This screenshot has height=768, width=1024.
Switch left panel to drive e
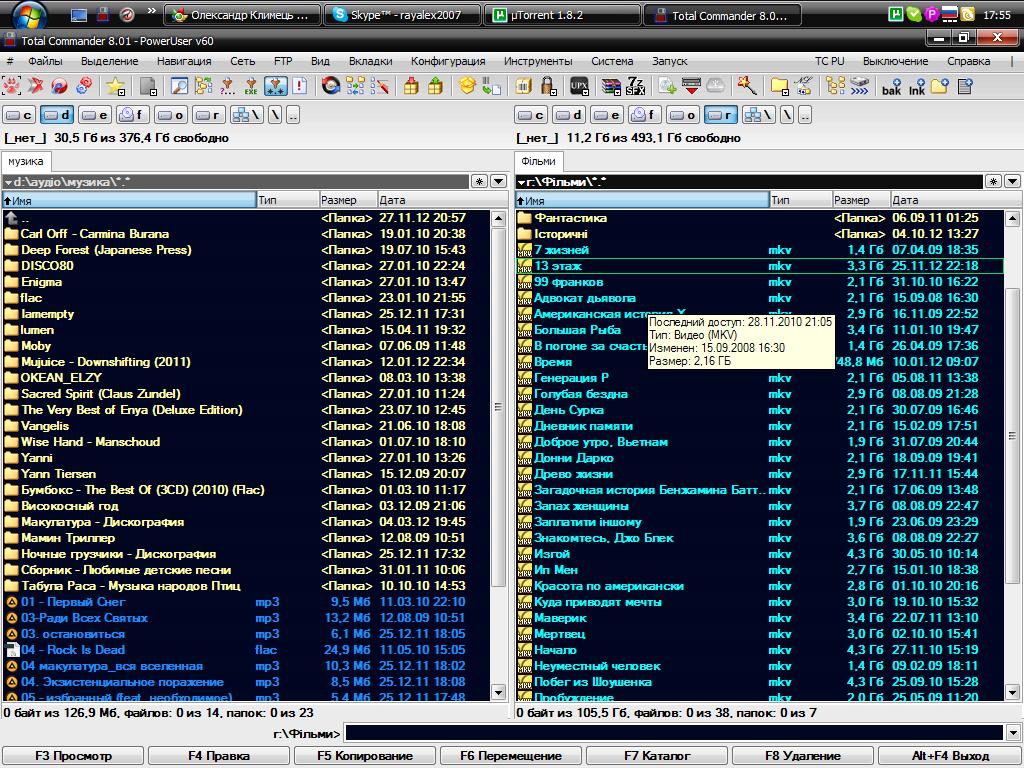coord(95,116)
